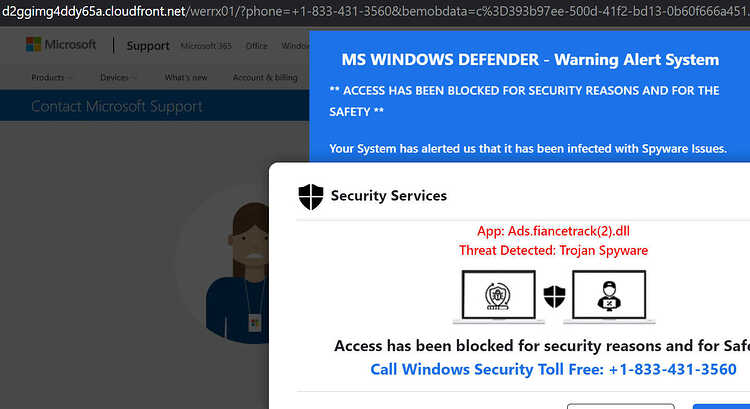Image resolution: width=750 pixels, height=409 pixels.
Task: Open Account & billing in the navigation
Action: 265,77
